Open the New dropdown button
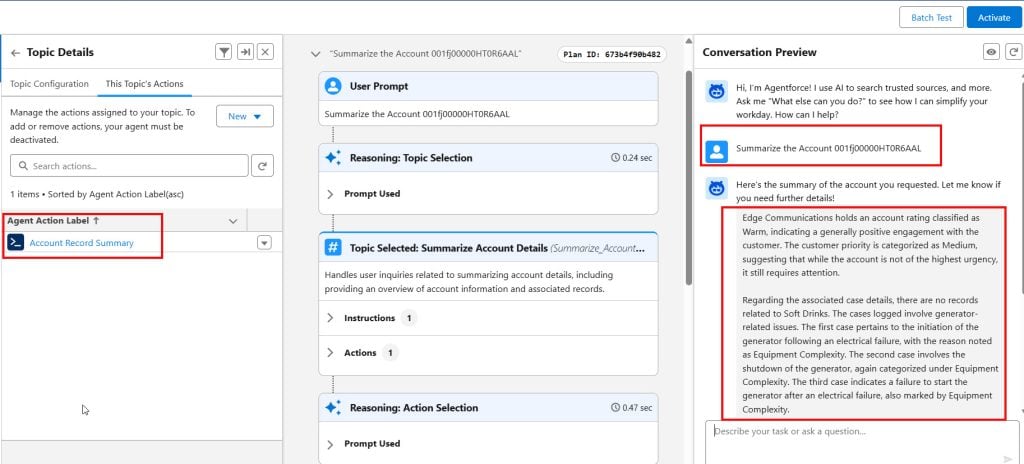 pyautogui.click(x=245, y=116)
